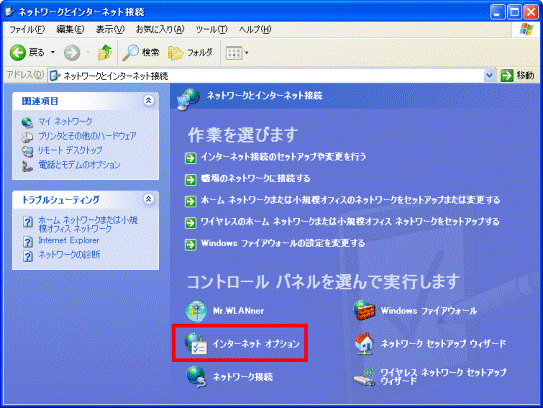Select Windows ファイアウォールの設定を変更する task
The image size is (543, 408).
tap(283, 243)
